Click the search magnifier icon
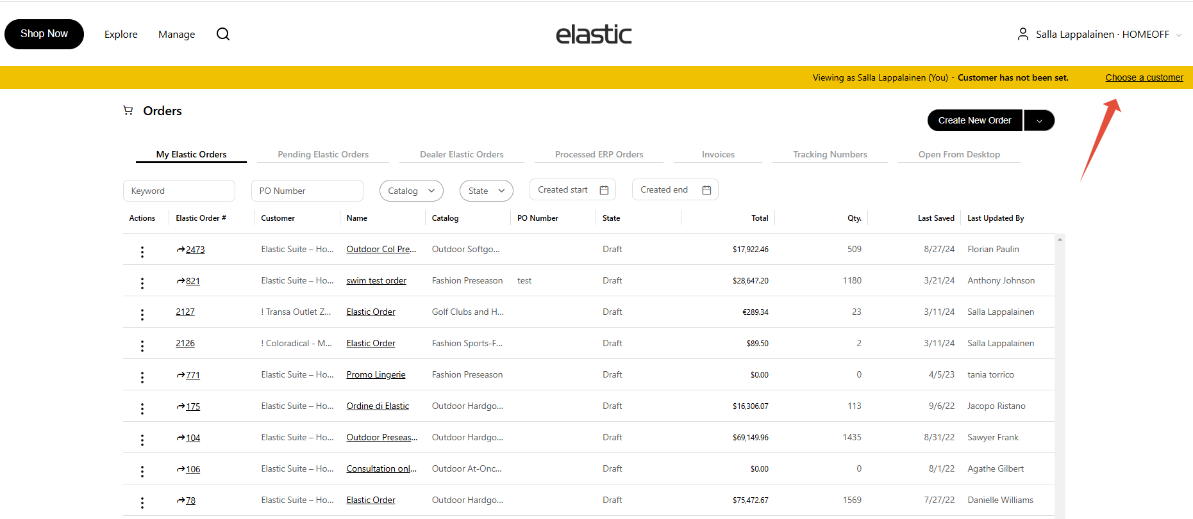 223,34
